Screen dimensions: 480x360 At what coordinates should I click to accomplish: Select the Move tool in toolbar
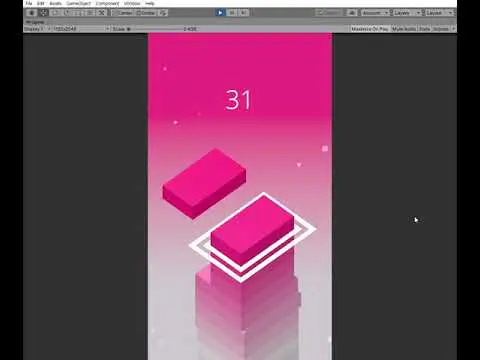pyautogui.click(x=44, y=13)
